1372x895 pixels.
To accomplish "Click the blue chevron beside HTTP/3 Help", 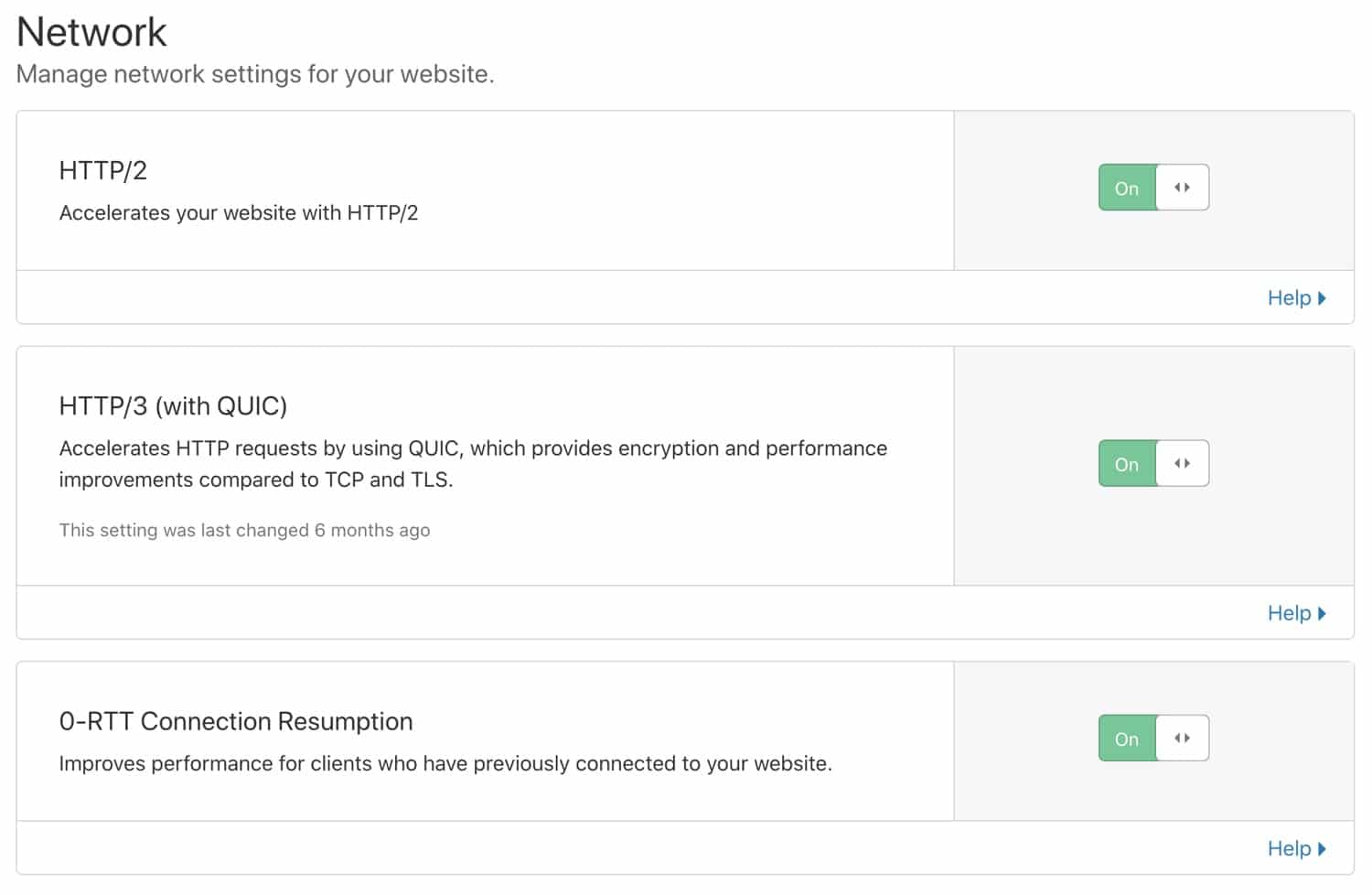I will [x=1323, y=612].
